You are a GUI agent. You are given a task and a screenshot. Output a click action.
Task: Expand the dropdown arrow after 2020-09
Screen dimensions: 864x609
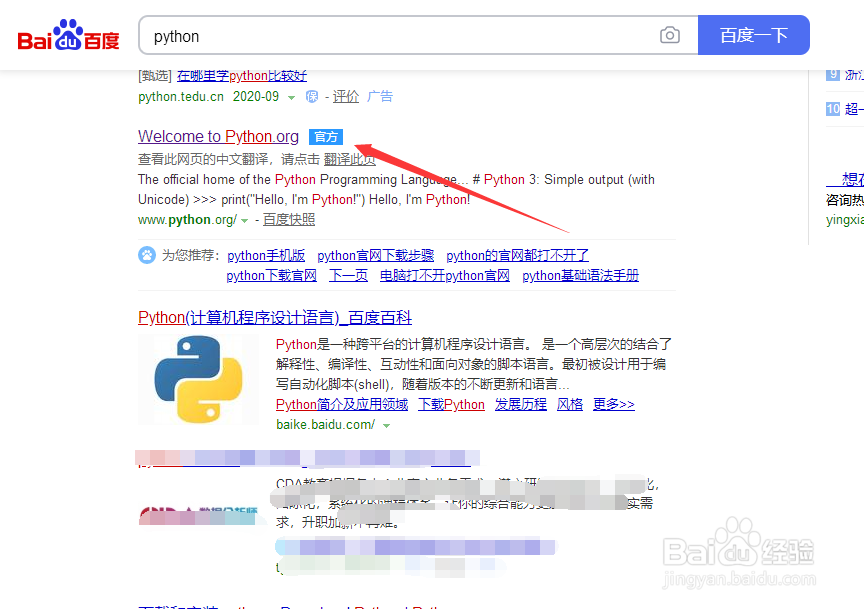(290, 95)
